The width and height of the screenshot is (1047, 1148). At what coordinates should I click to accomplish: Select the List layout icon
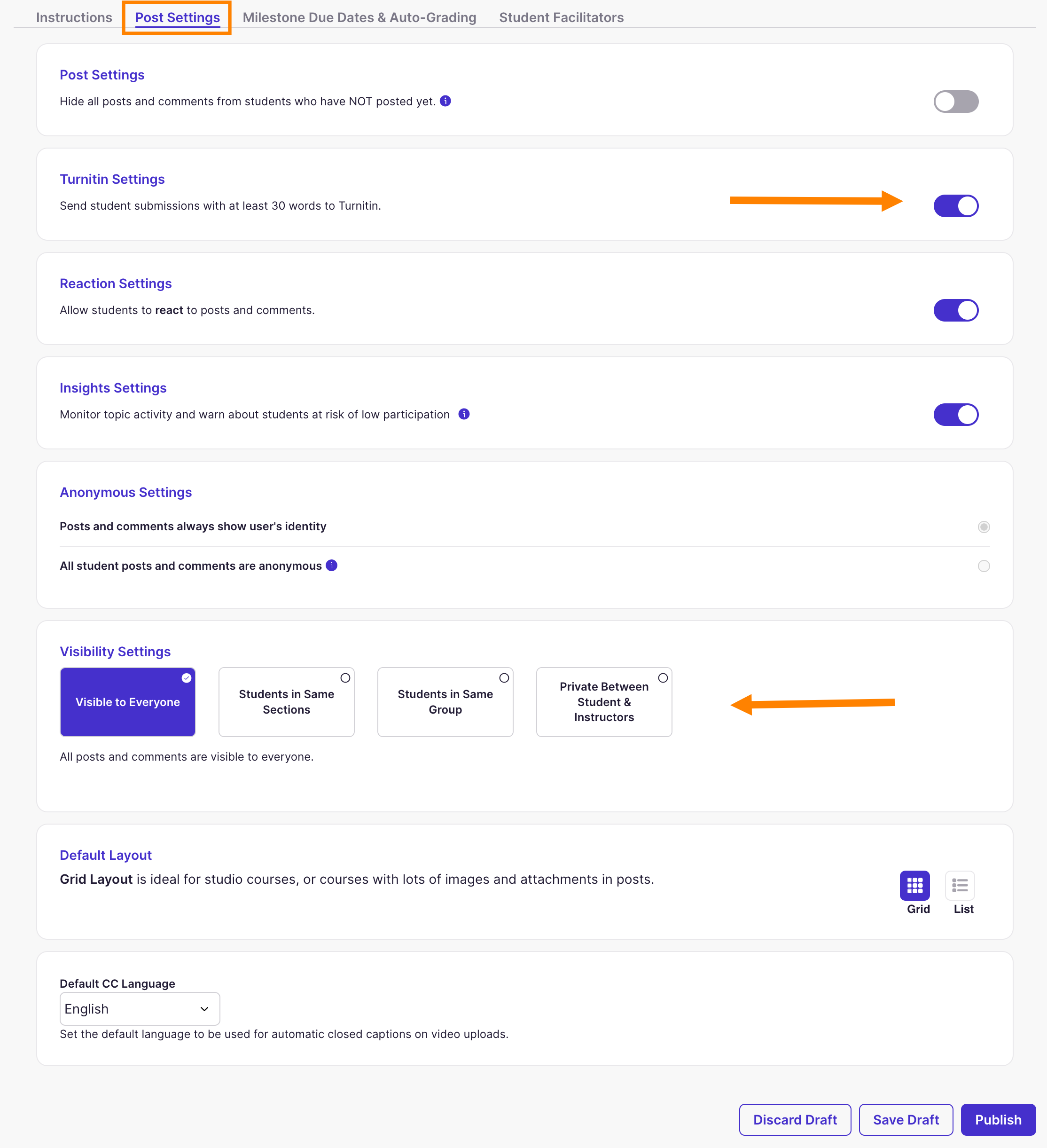click(x=959, y=885)
